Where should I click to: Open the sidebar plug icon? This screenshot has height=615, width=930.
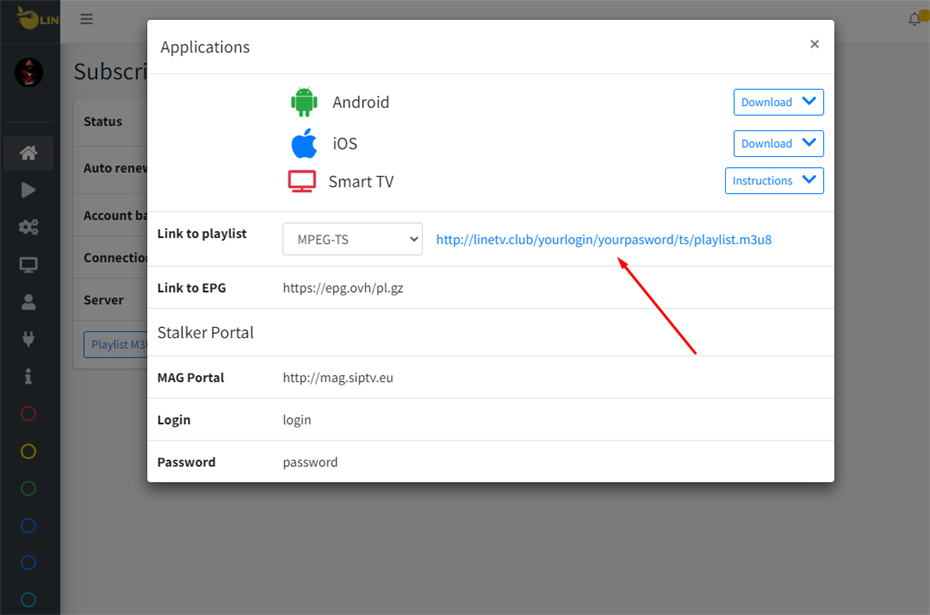point(28,339)
